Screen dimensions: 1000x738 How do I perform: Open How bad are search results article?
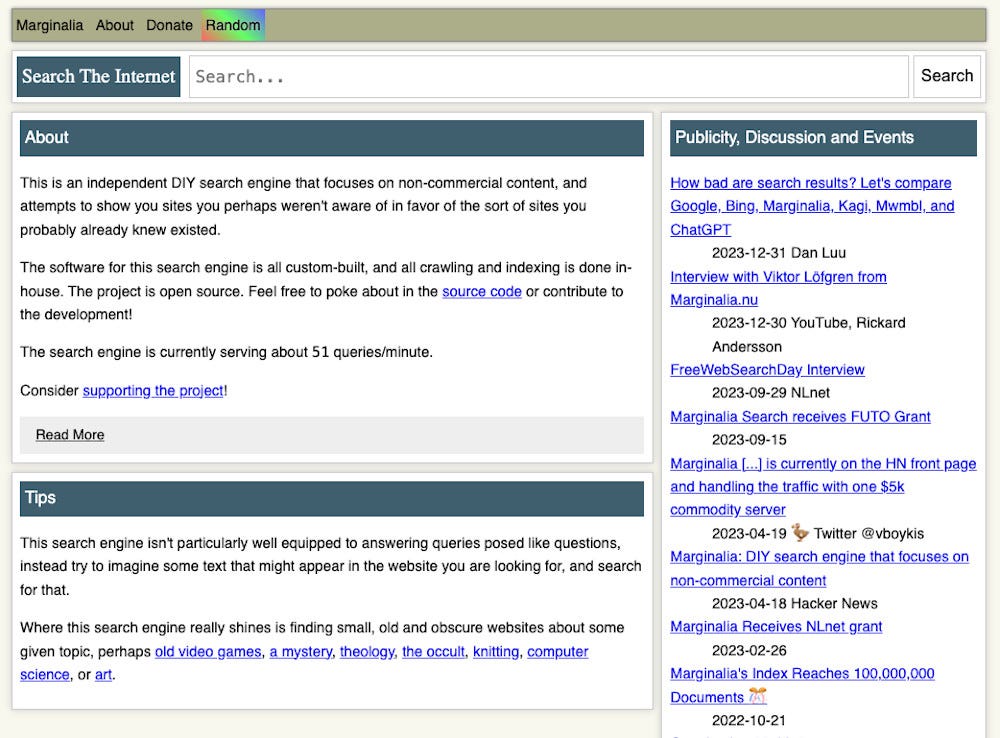tap(811, 206)
